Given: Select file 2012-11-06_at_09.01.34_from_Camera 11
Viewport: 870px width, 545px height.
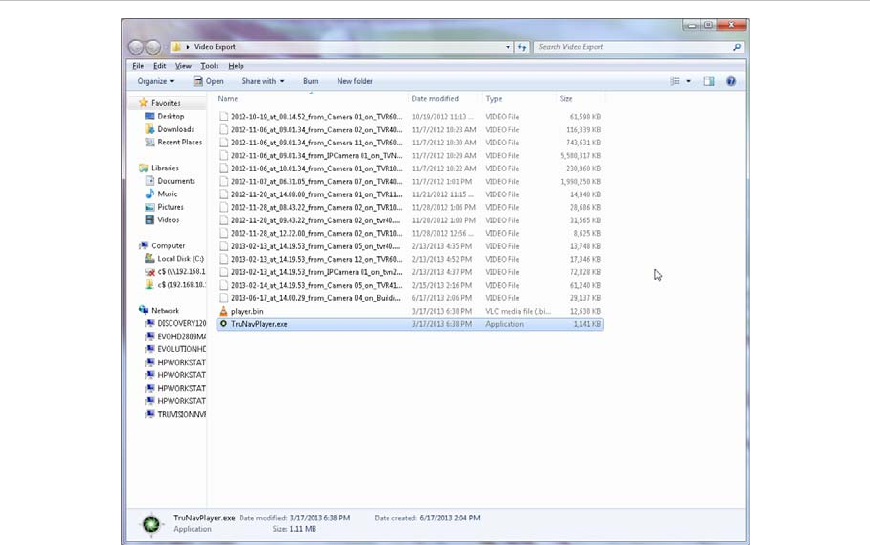Looking at the screenshot, I should pos(316,143).
